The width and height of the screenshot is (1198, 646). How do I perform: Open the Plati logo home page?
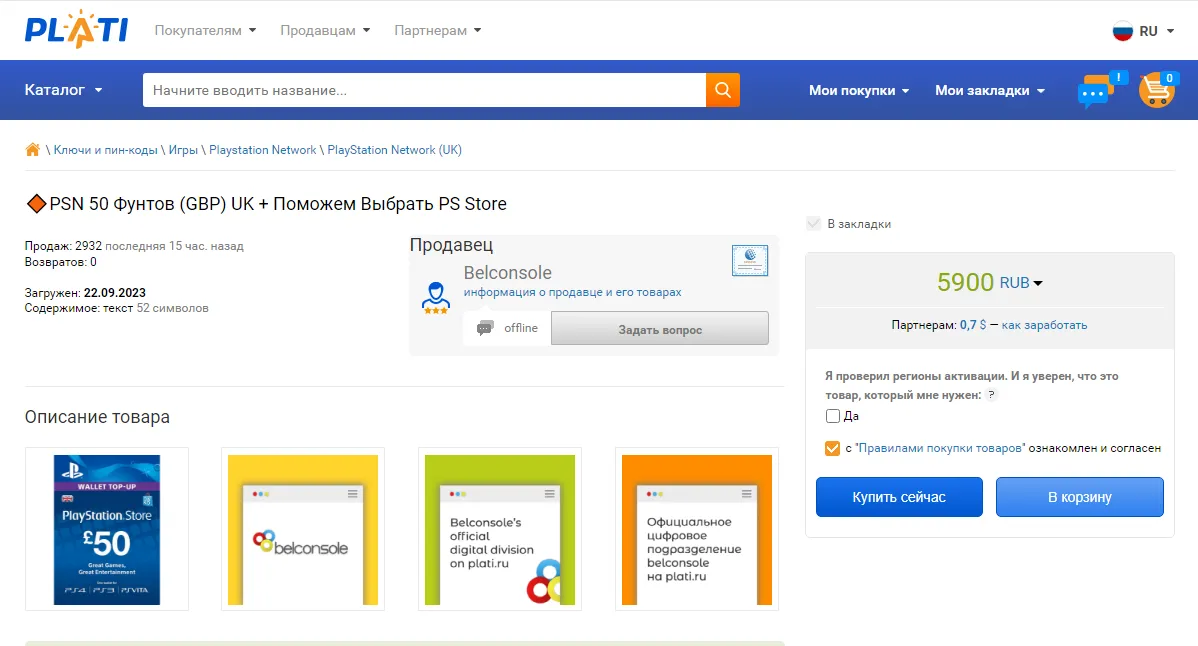tap(76, 30)
